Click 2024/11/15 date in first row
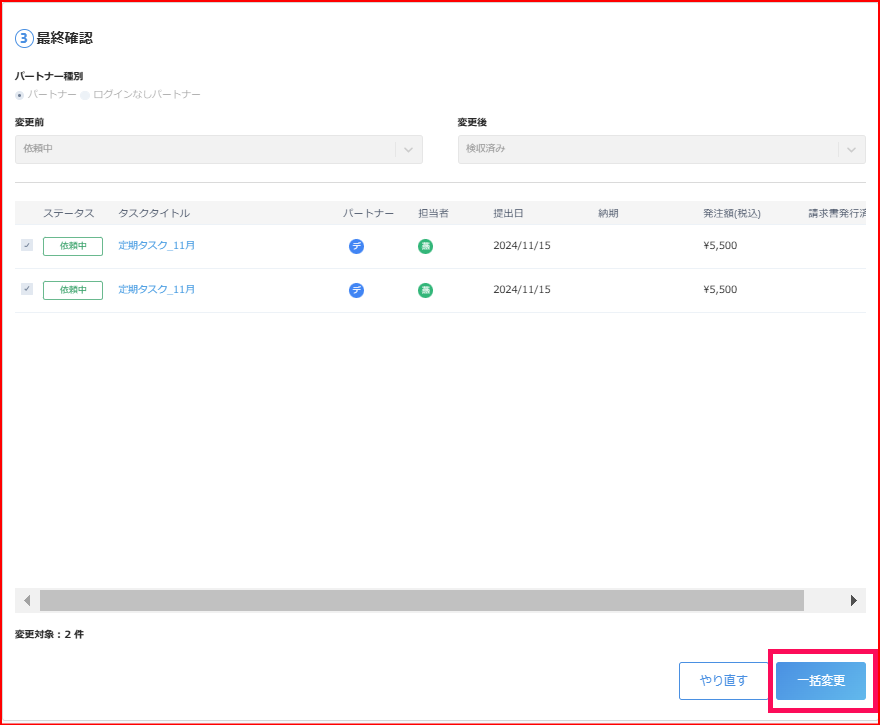 pyautogui.click(x=522, y=245)
